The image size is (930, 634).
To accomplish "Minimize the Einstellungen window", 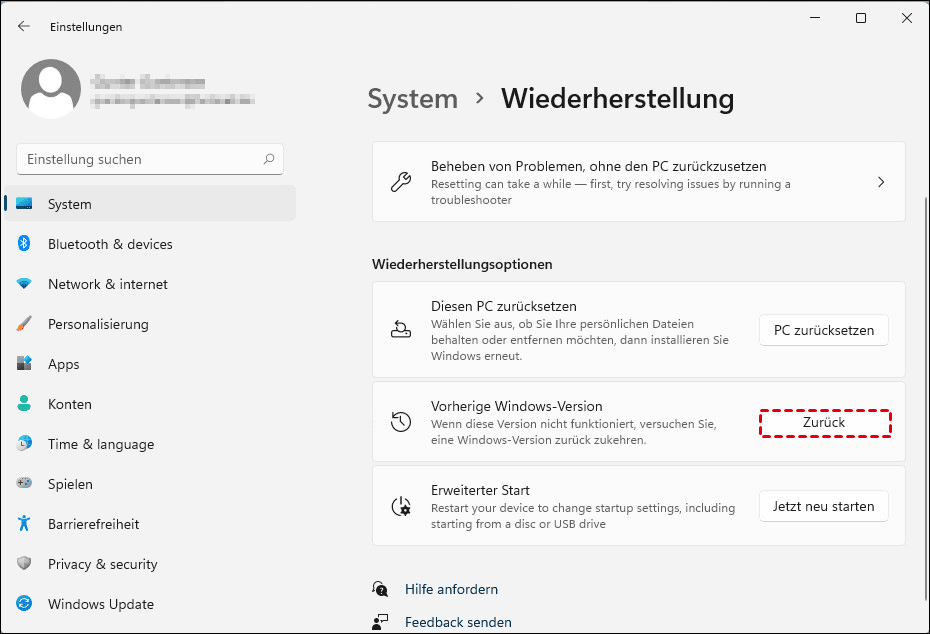I will pos(815,18).
